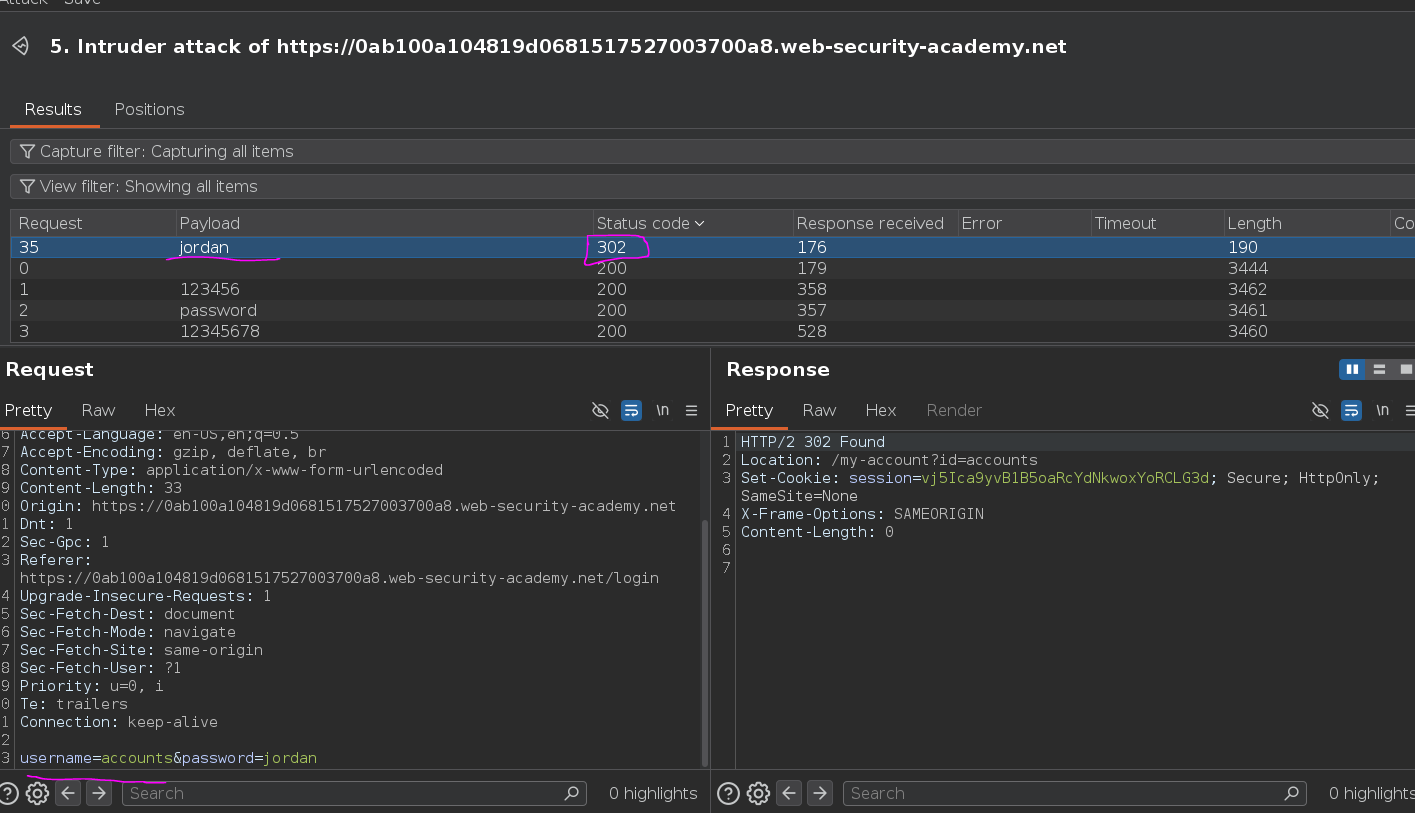Image resolution: width=1415 pixels, height=813 pixels.
Task: Toggle Status code column sort arrow
Action: tap(700, 223)
